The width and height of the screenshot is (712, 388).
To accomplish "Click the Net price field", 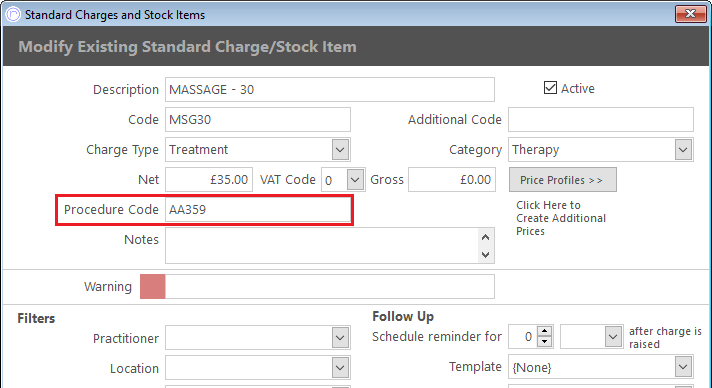I will click(x=209, y=179).
